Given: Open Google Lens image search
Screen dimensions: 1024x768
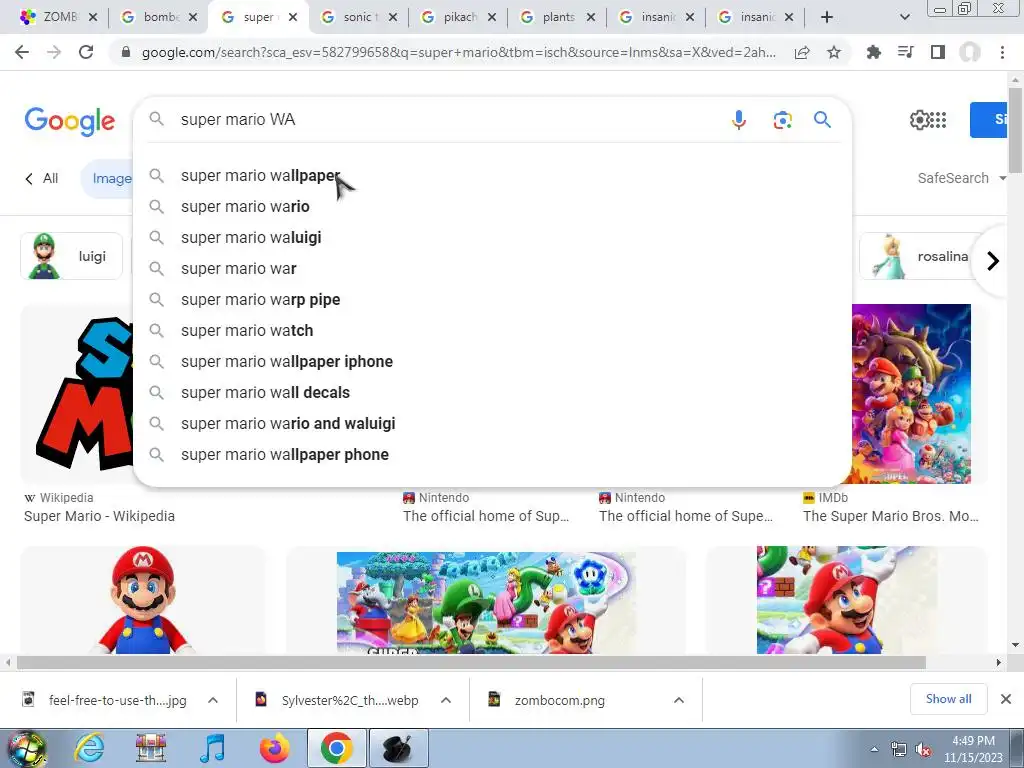Looking at the screenshot, I should 782,120.
